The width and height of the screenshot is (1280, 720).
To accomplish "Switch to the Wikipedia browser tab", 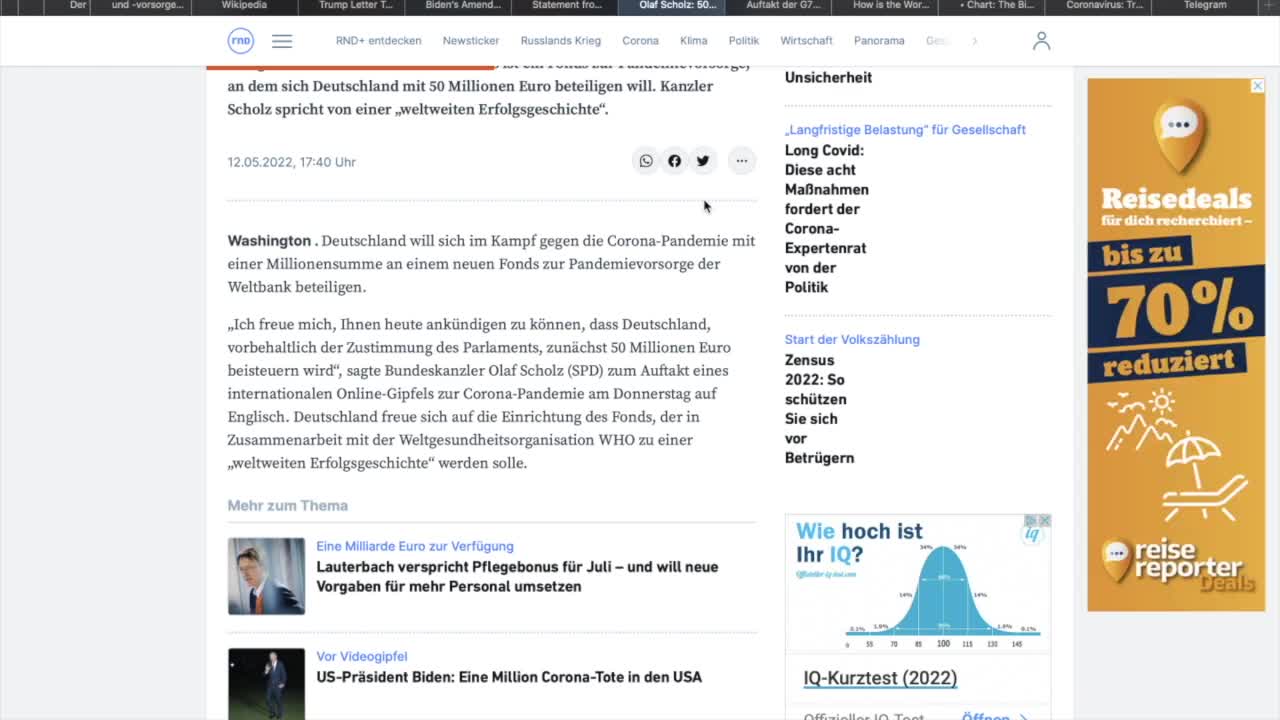I will pyautogui.click(x=244, y=5).
